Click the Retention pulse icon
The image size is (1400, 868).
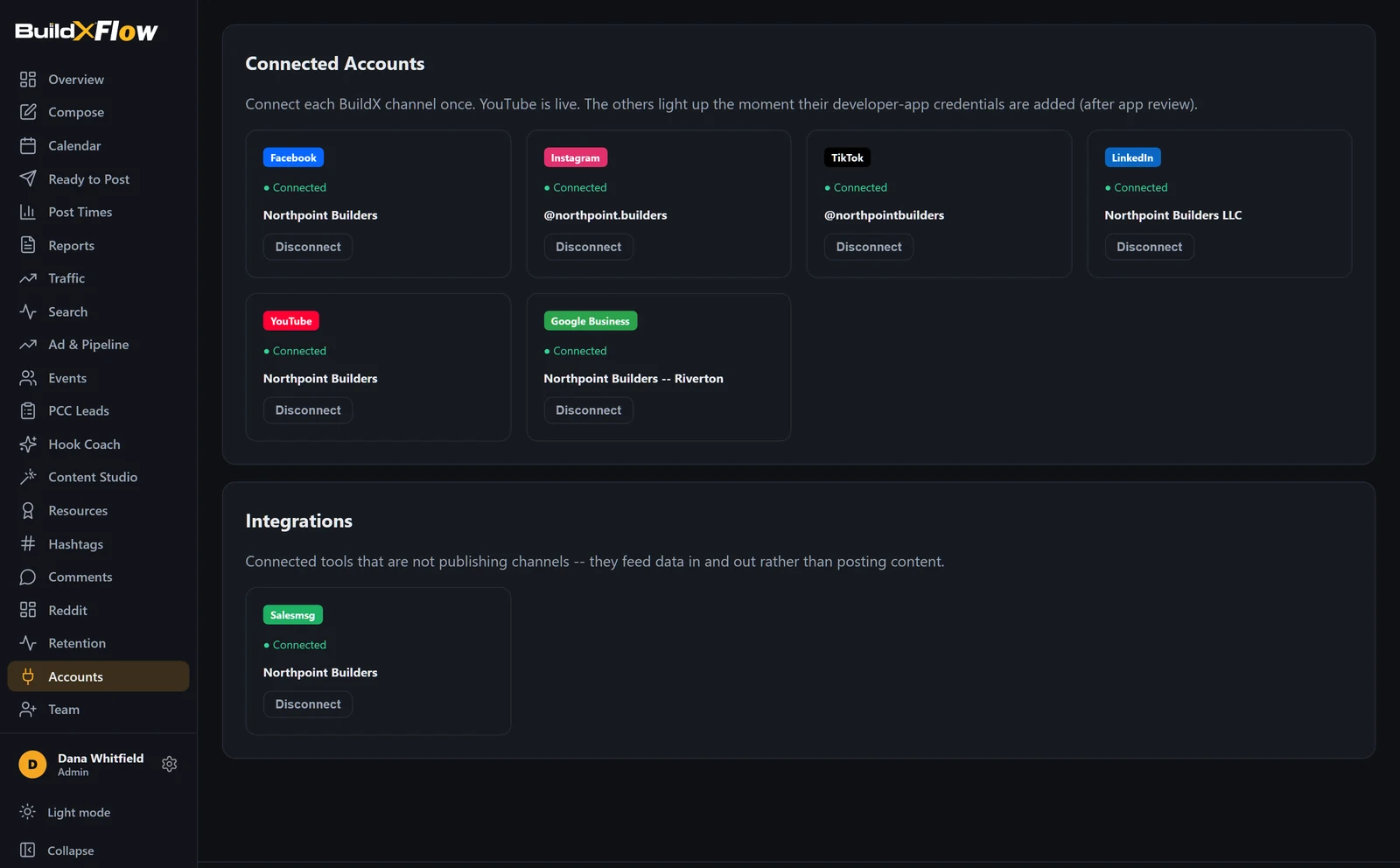28,643
